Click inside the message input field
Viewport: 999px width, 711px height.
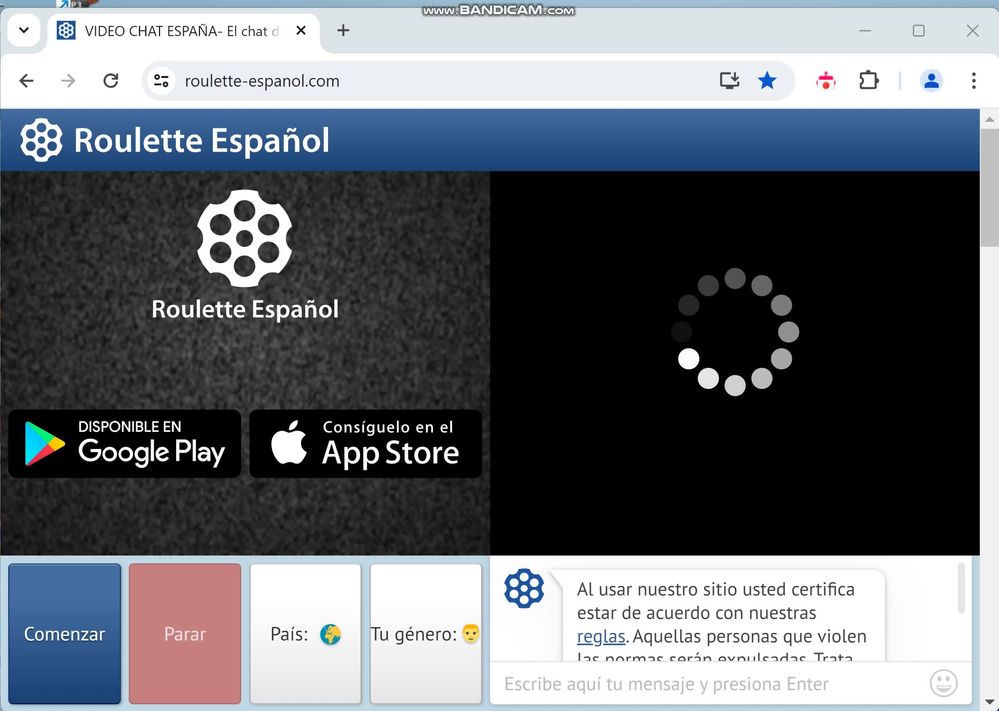coord(700,684)
